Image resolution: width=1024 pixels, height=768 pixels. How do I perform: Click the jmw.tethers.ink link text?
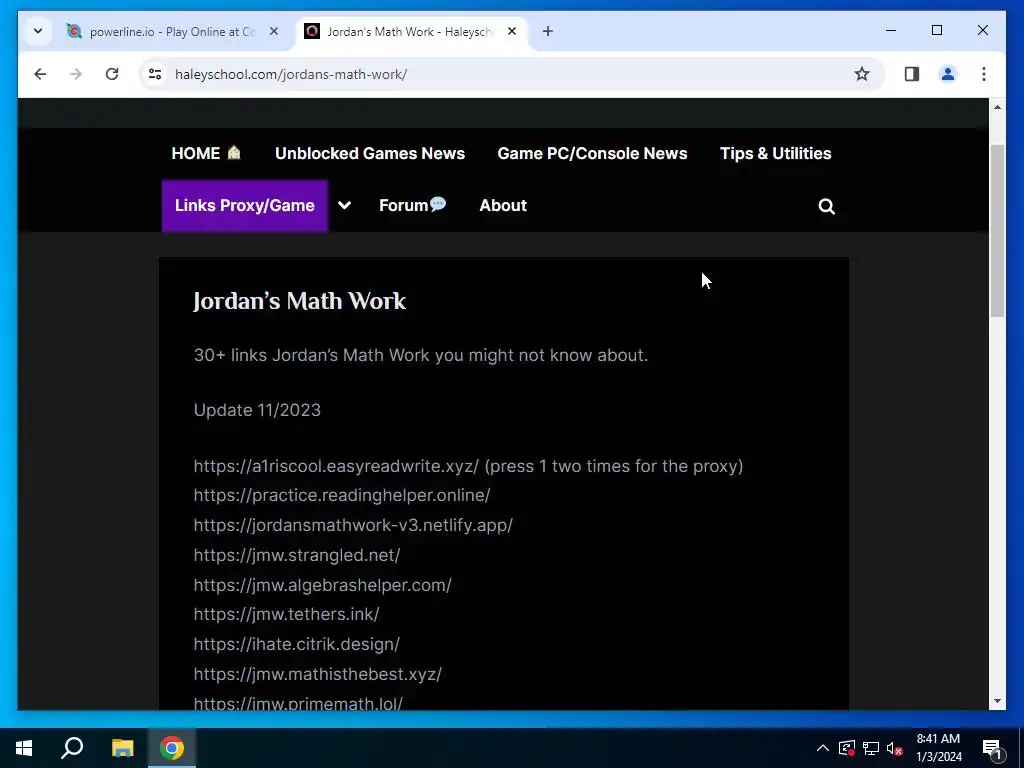[287, 615]
